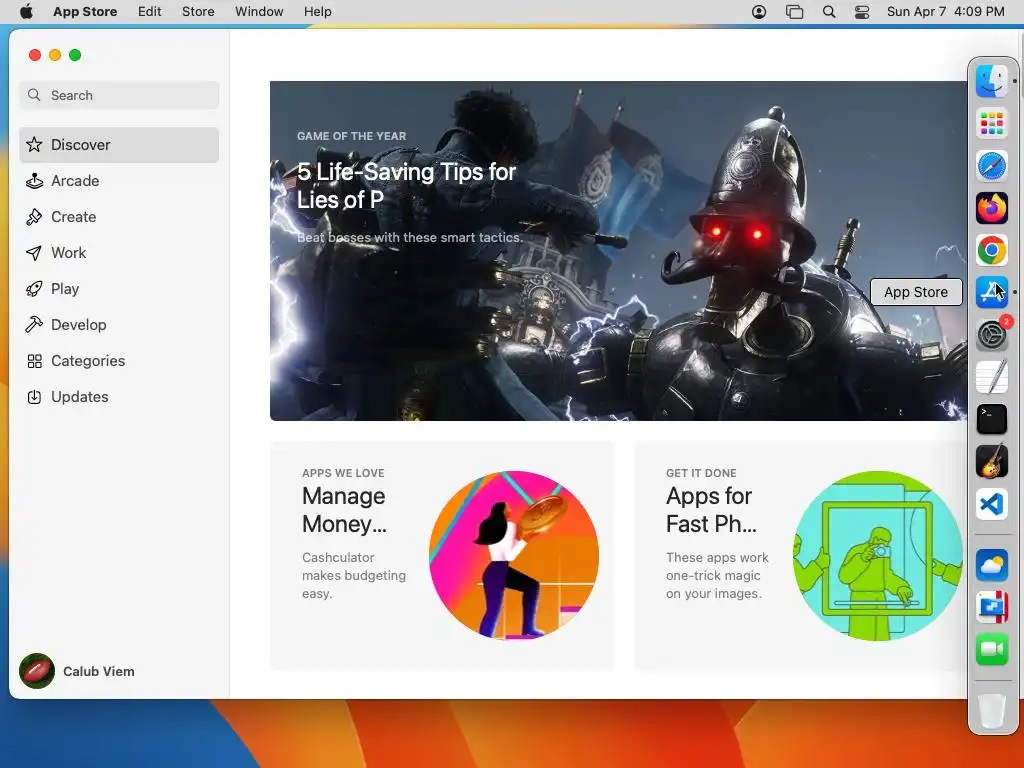Click 'These apps work one-trick magic' text

[717, 566]
